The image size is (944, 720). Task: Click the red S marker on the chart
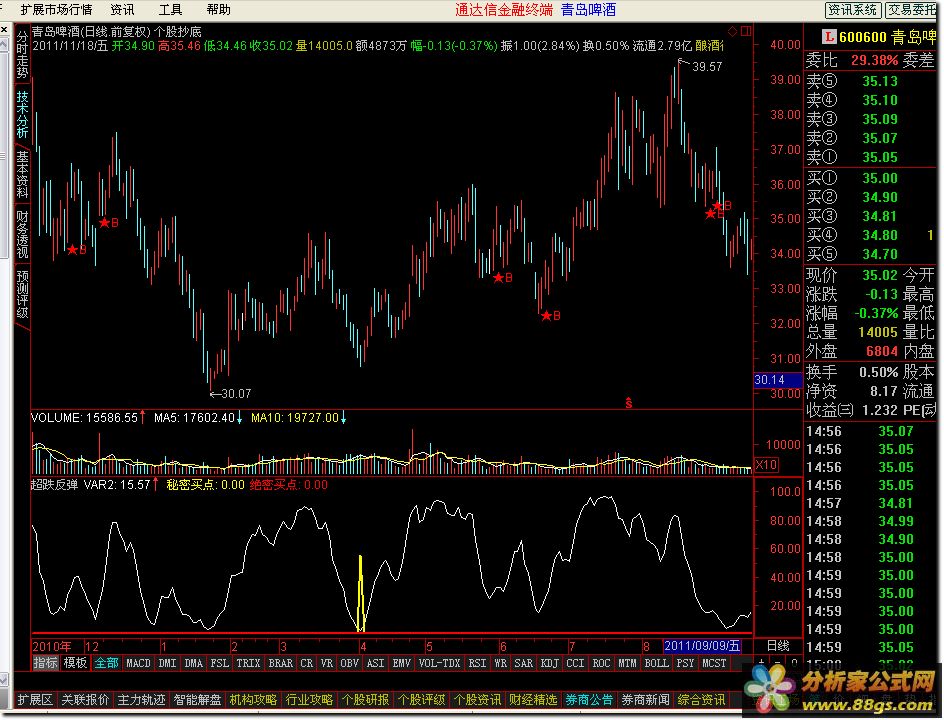(629, 402)
